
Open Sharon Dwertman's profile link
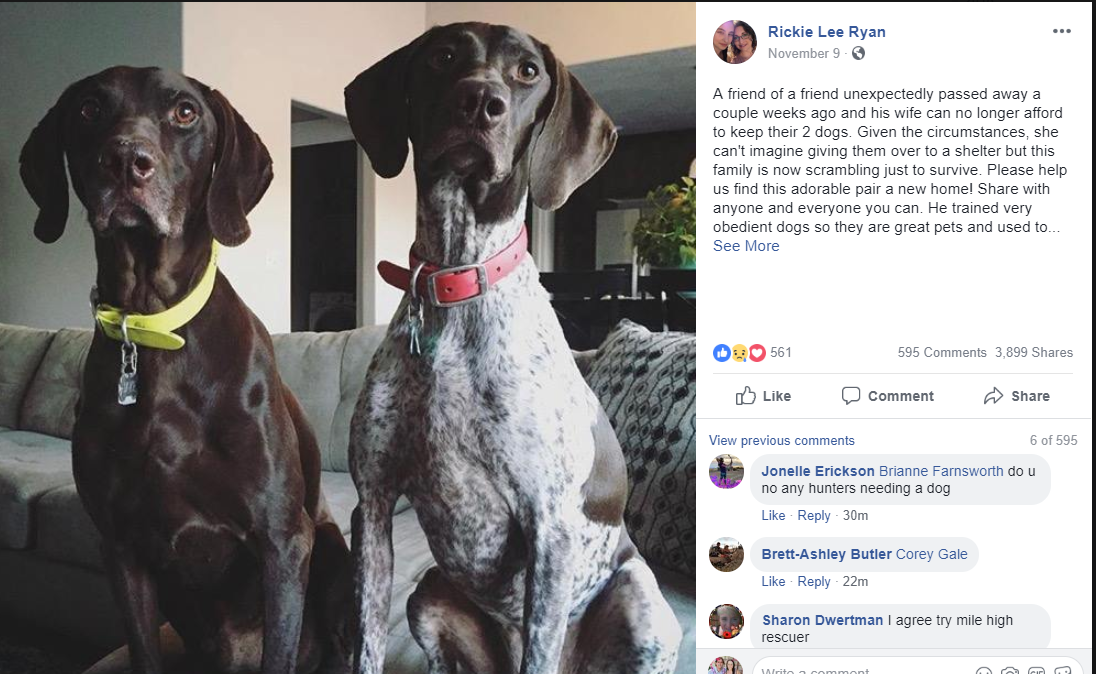click(x=822, y=620)
